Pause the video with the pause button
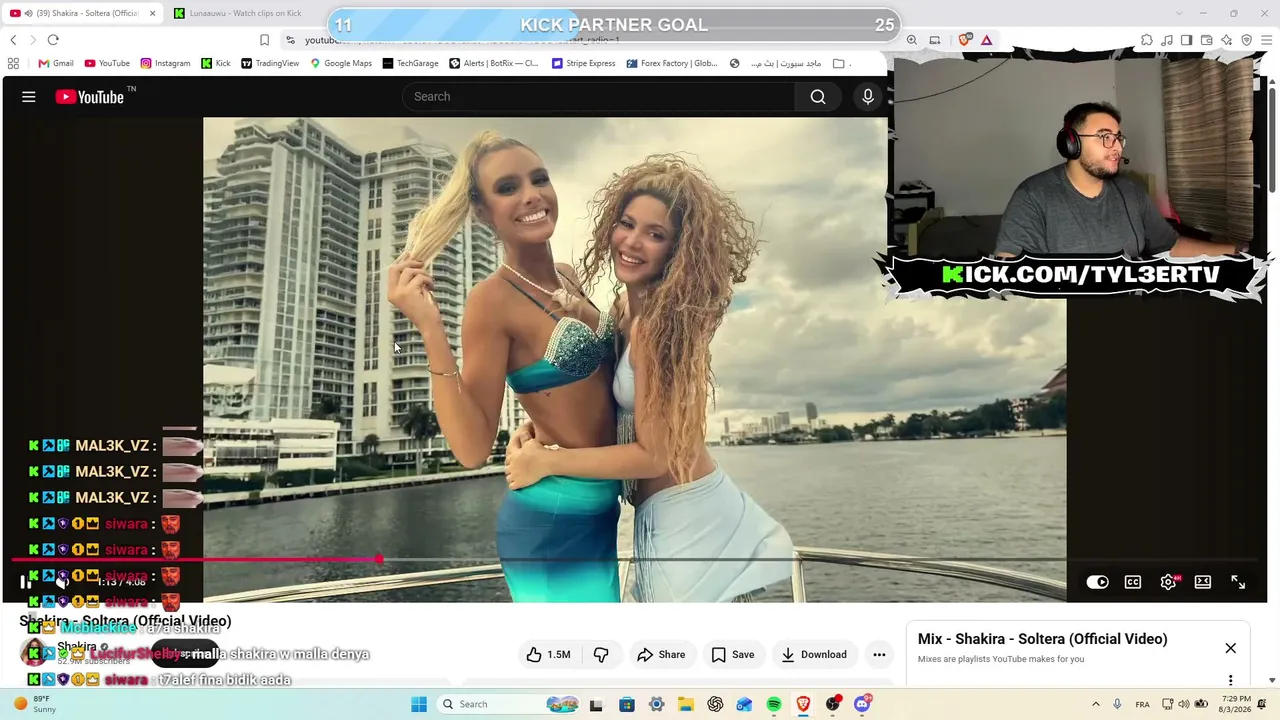Viewport: 1280px width, 720px height. [26, 582]
